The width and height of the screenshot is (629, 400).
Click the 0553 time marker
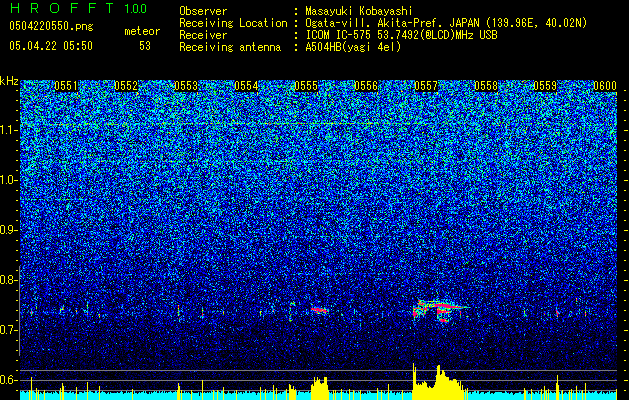pyautogui.click(x=186, y=86)
